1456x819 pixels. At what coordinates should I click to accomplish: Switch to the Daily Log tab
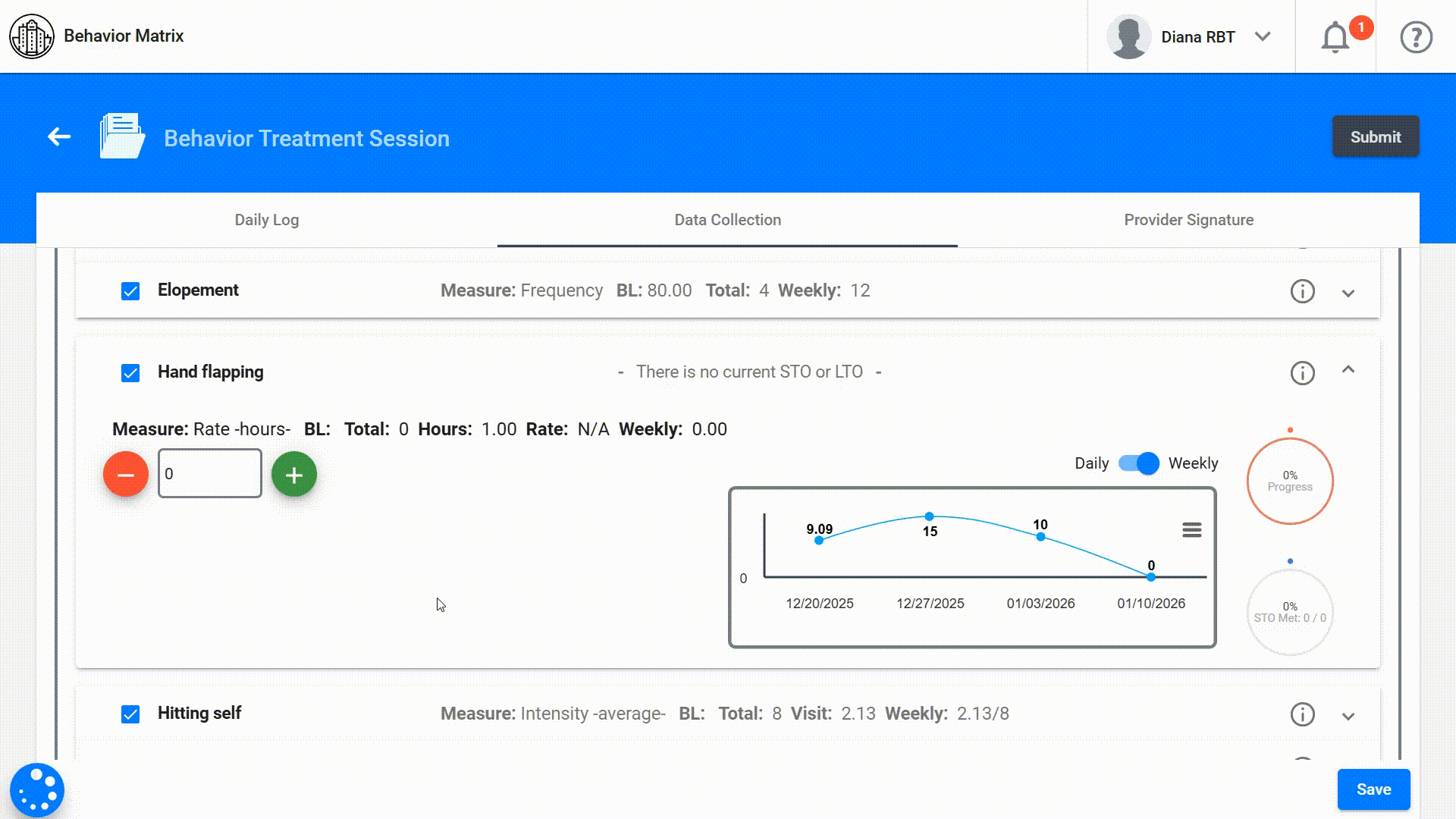266,220
